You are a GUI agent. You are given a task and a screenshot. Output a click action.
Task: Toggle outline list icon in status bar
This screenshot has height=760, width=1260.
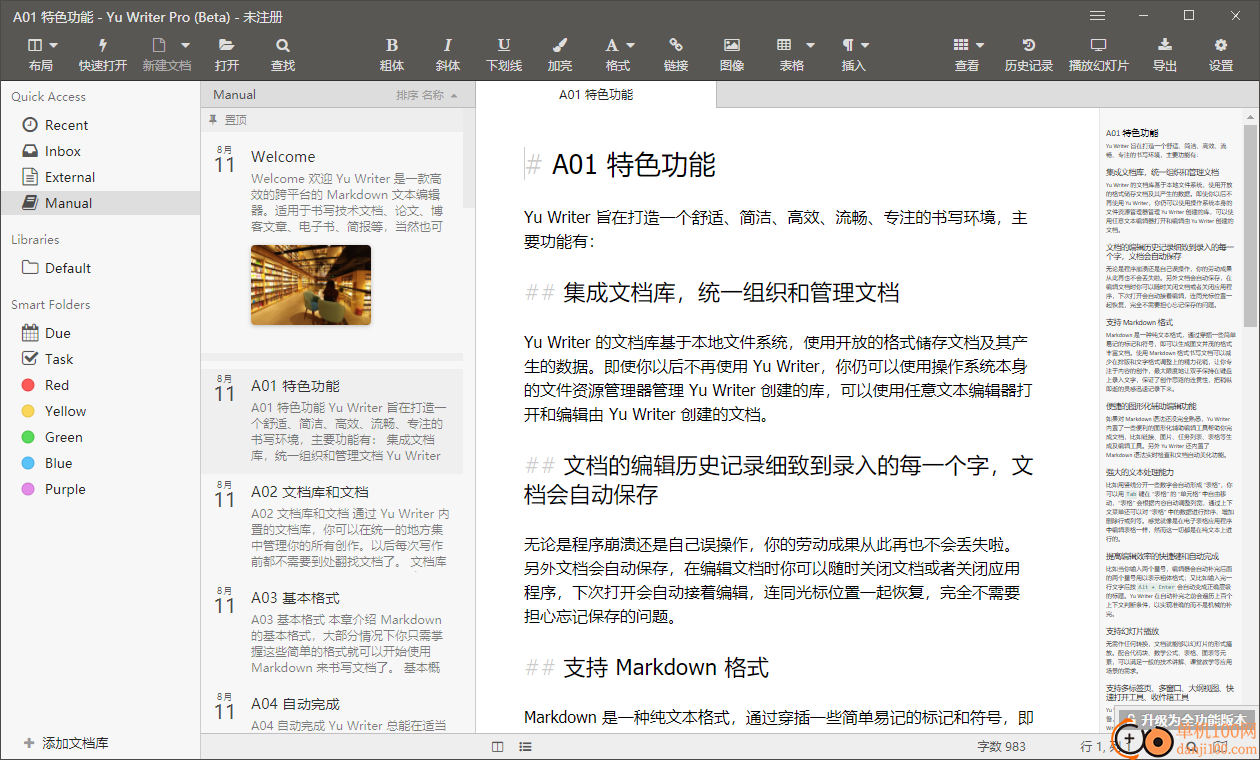tap(525, 746)
